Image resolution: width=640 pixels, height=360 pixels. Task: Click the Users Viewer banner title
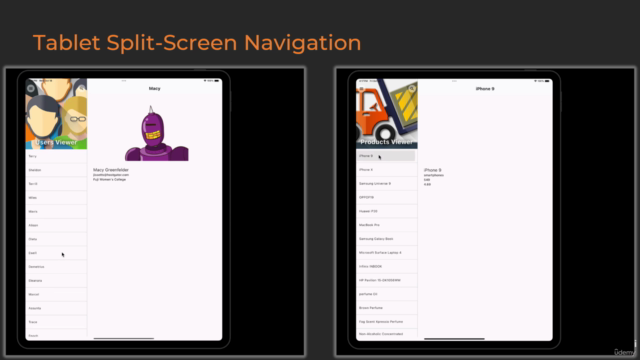pyautogui.click(x=56, y=142)
